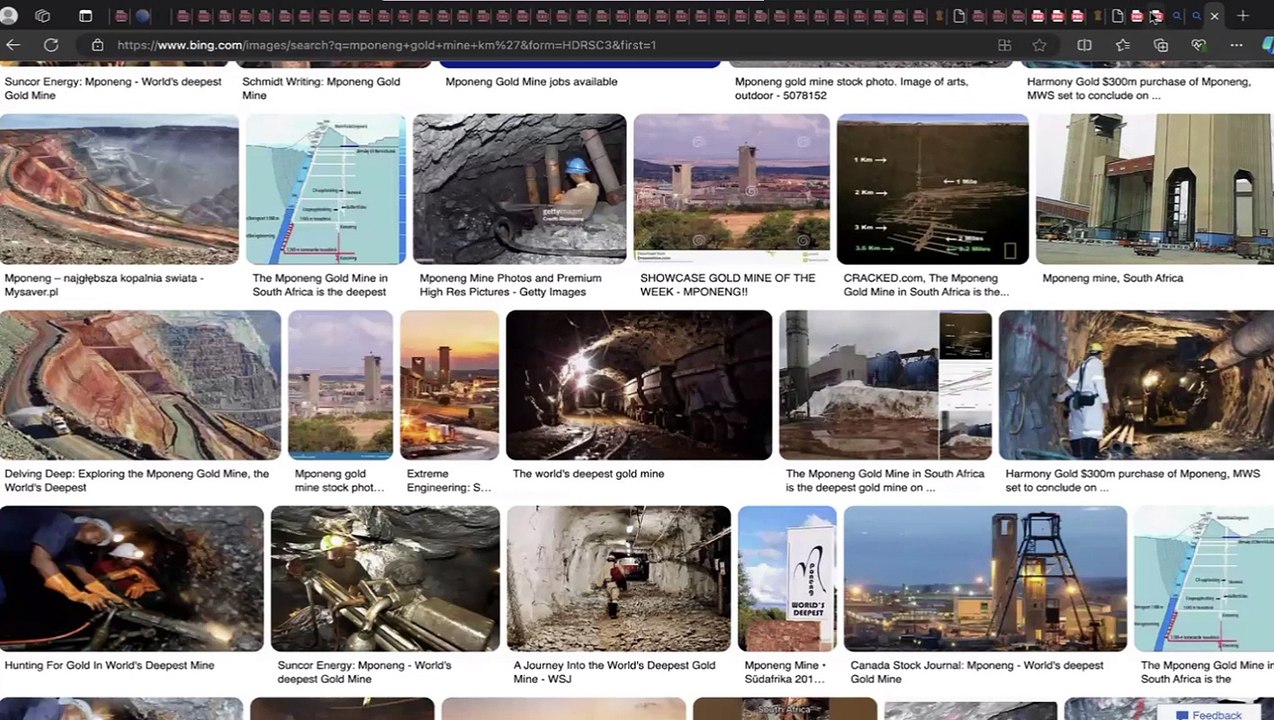Refresh the Bing images page
Screen dimensions: 1274x720
coord(51,45)
